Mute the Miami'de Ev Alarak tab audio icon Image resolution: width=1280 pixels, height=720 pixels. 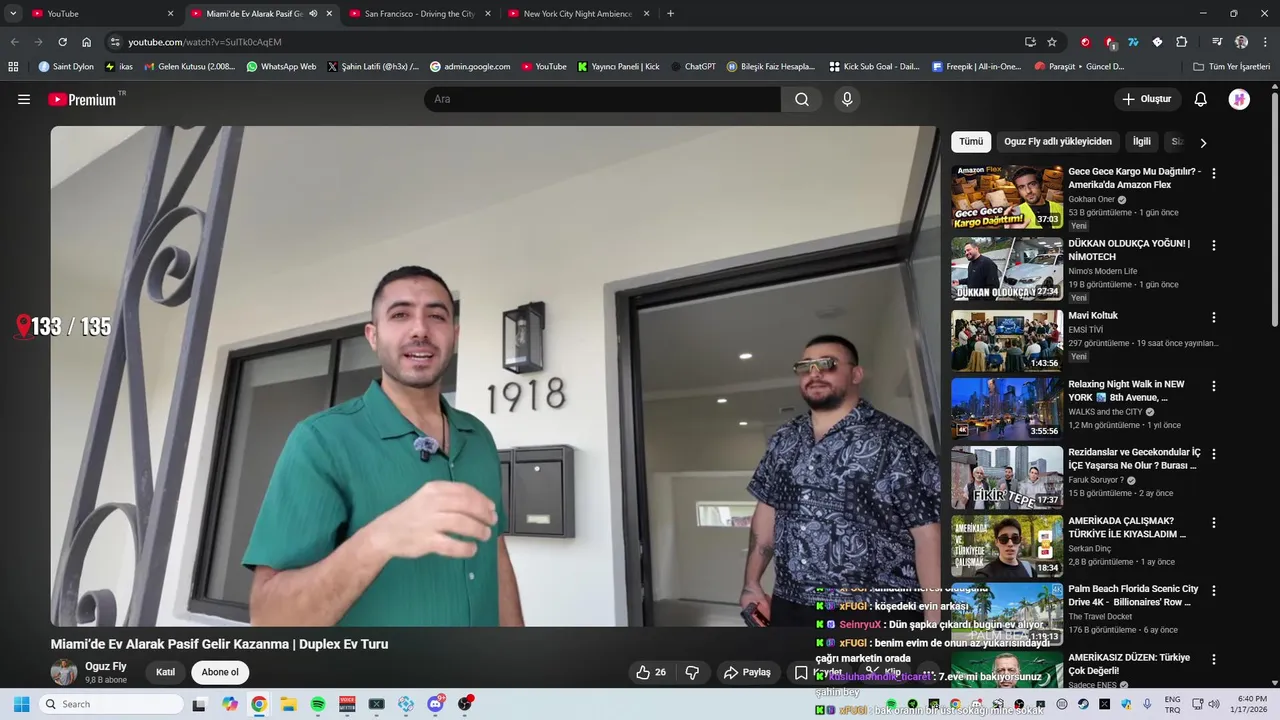pyautogui.click(x=313, y=14)
